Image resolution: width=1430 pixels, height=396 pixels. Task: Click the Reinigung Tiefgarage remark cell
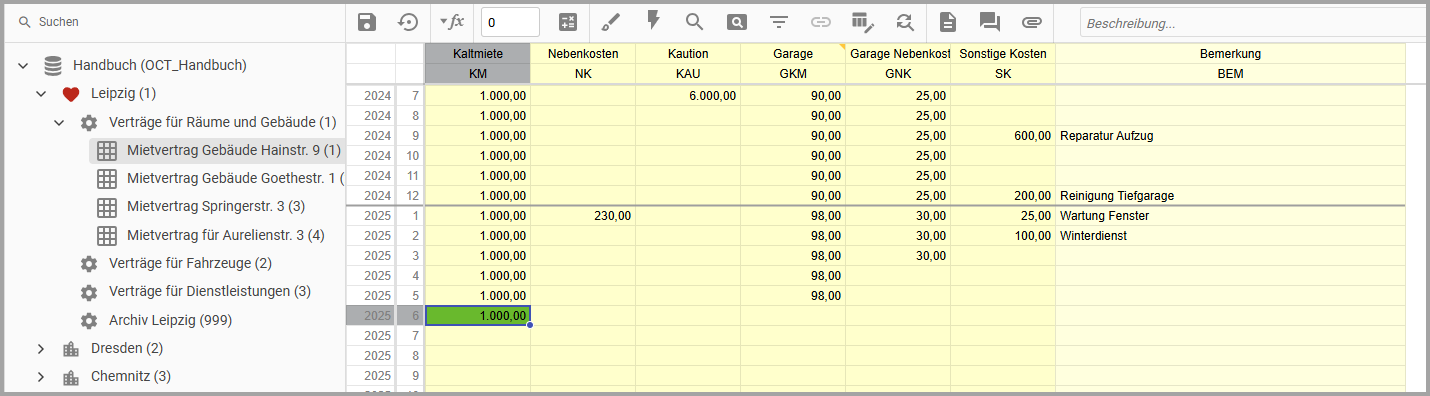tap(1230, 196)
